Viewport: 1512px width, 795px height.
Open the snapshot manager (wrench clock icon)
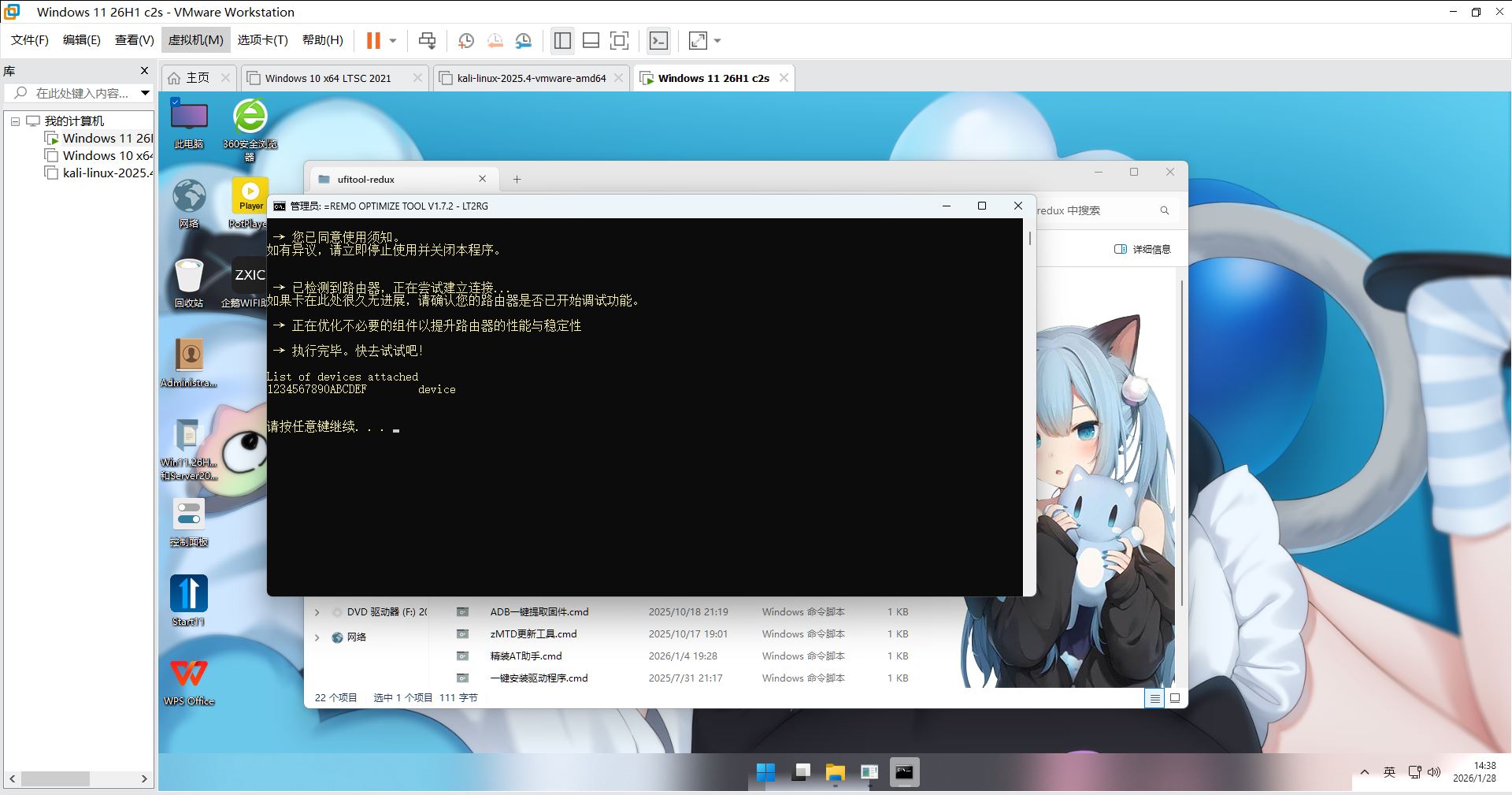click(x=524, y=40)
